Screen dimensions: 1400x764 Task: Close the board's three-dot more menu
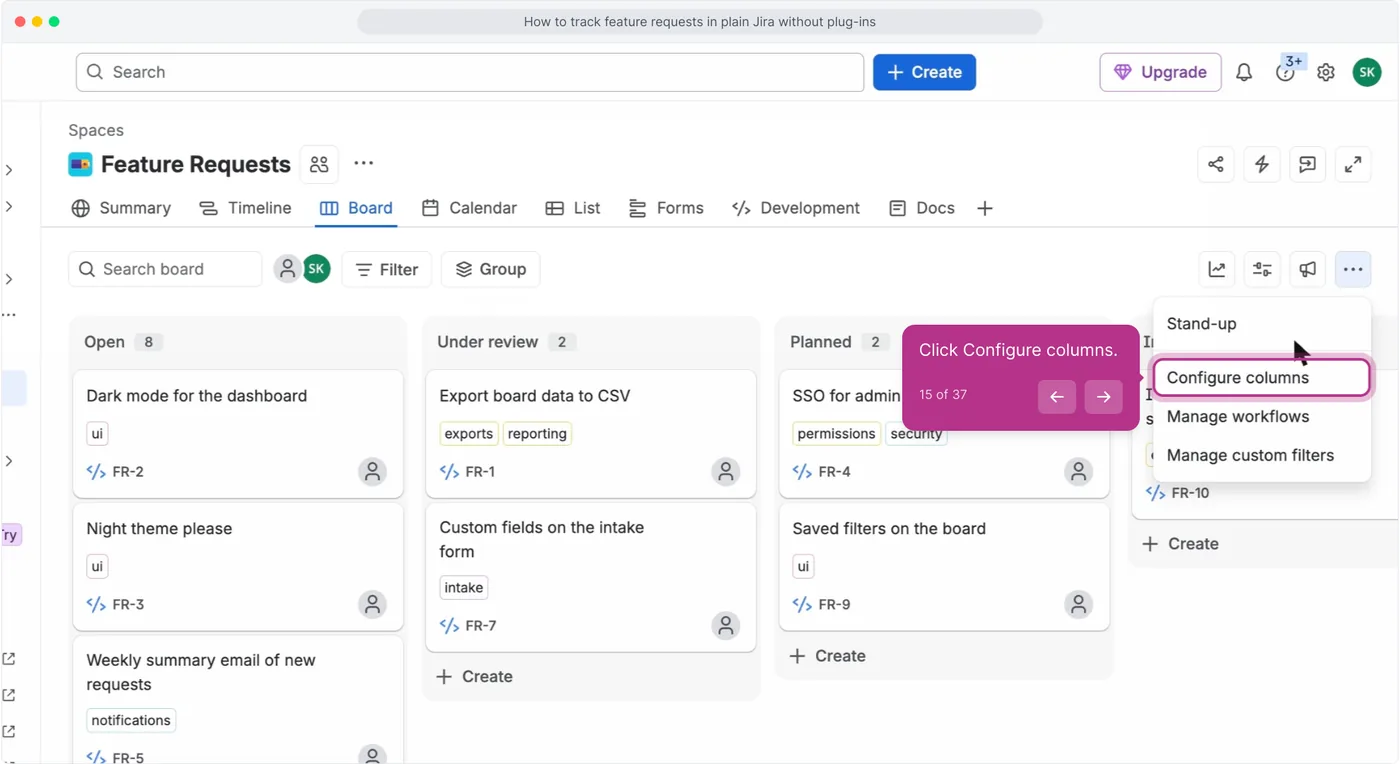tap(1353, 269)
